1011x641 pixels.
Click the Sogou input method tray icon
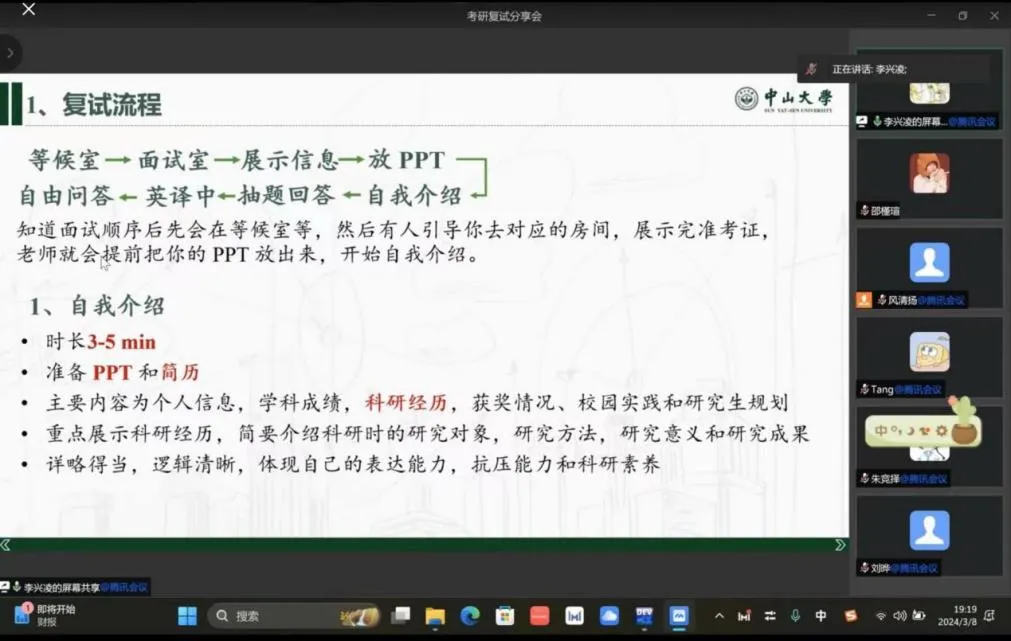(x=850, y=616)
